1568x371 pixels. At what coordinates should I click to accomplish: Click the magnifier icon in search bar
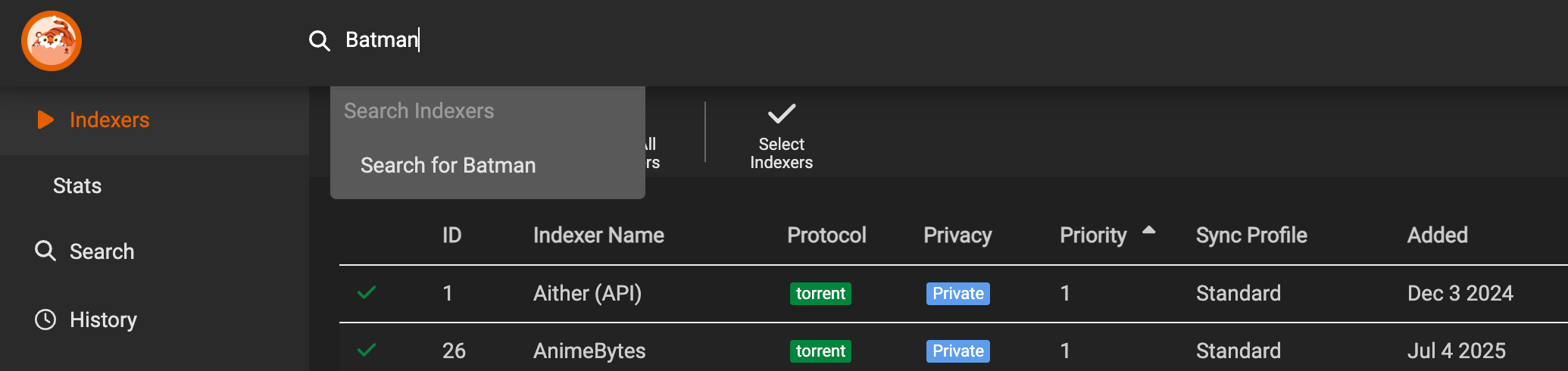[x=319, y=41]
